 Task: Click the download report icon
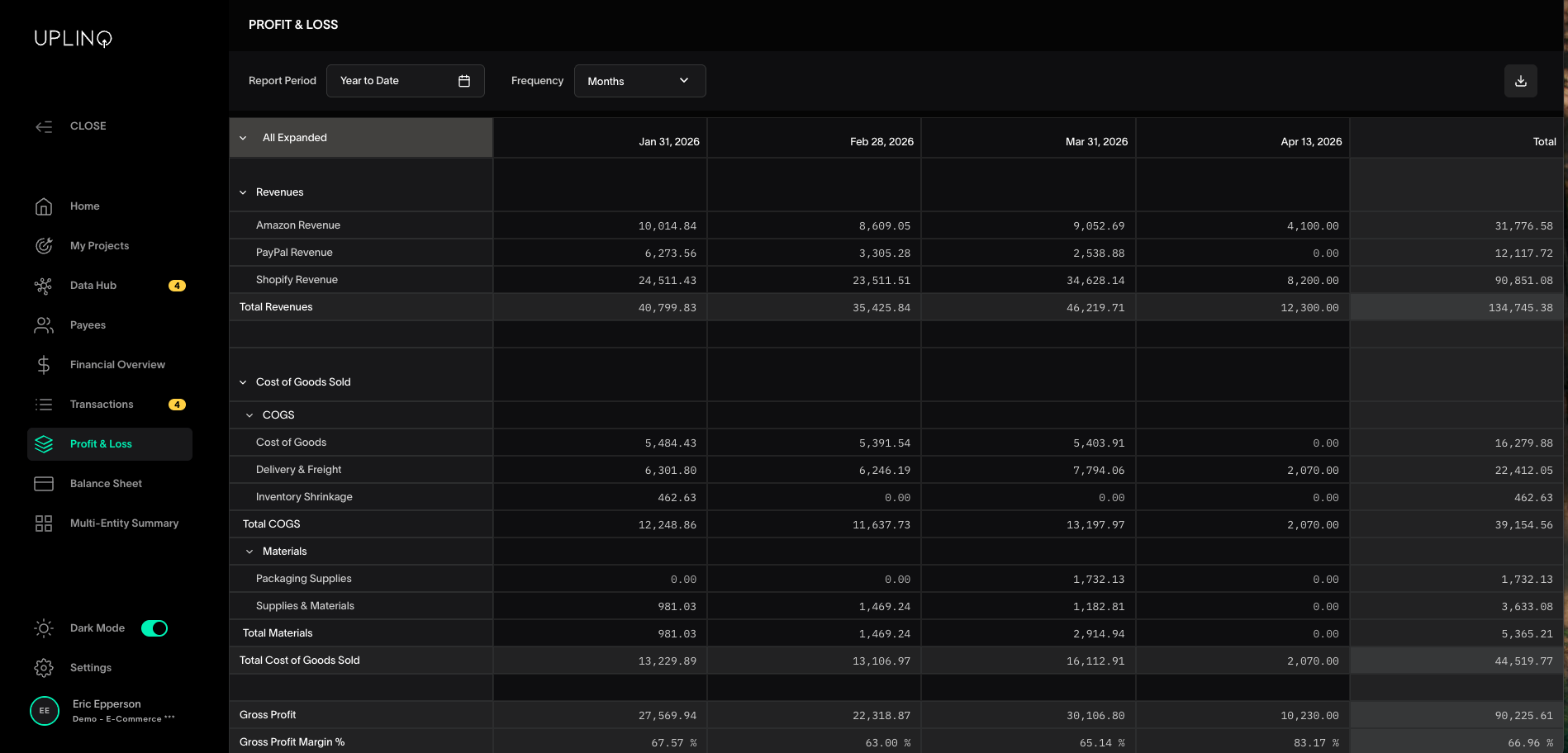[1520, 81]
